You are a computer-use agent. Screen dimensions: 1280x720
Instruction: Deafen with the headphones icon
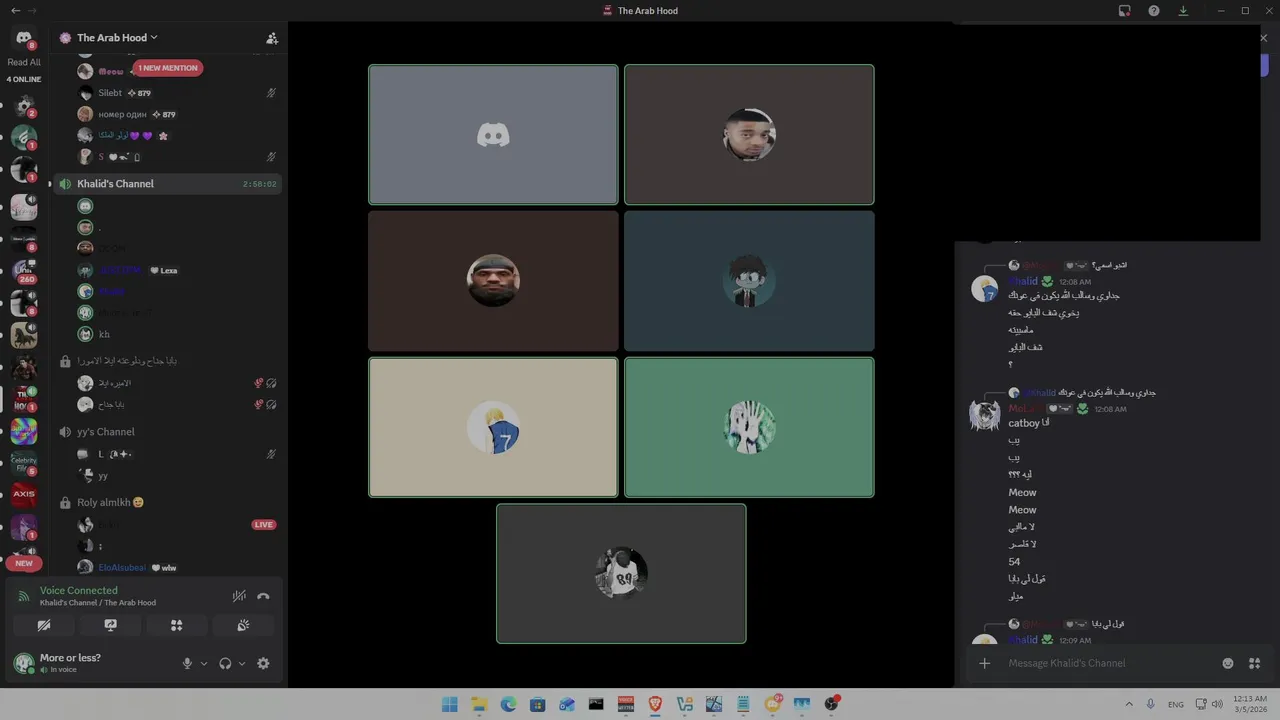coord(225,663)
